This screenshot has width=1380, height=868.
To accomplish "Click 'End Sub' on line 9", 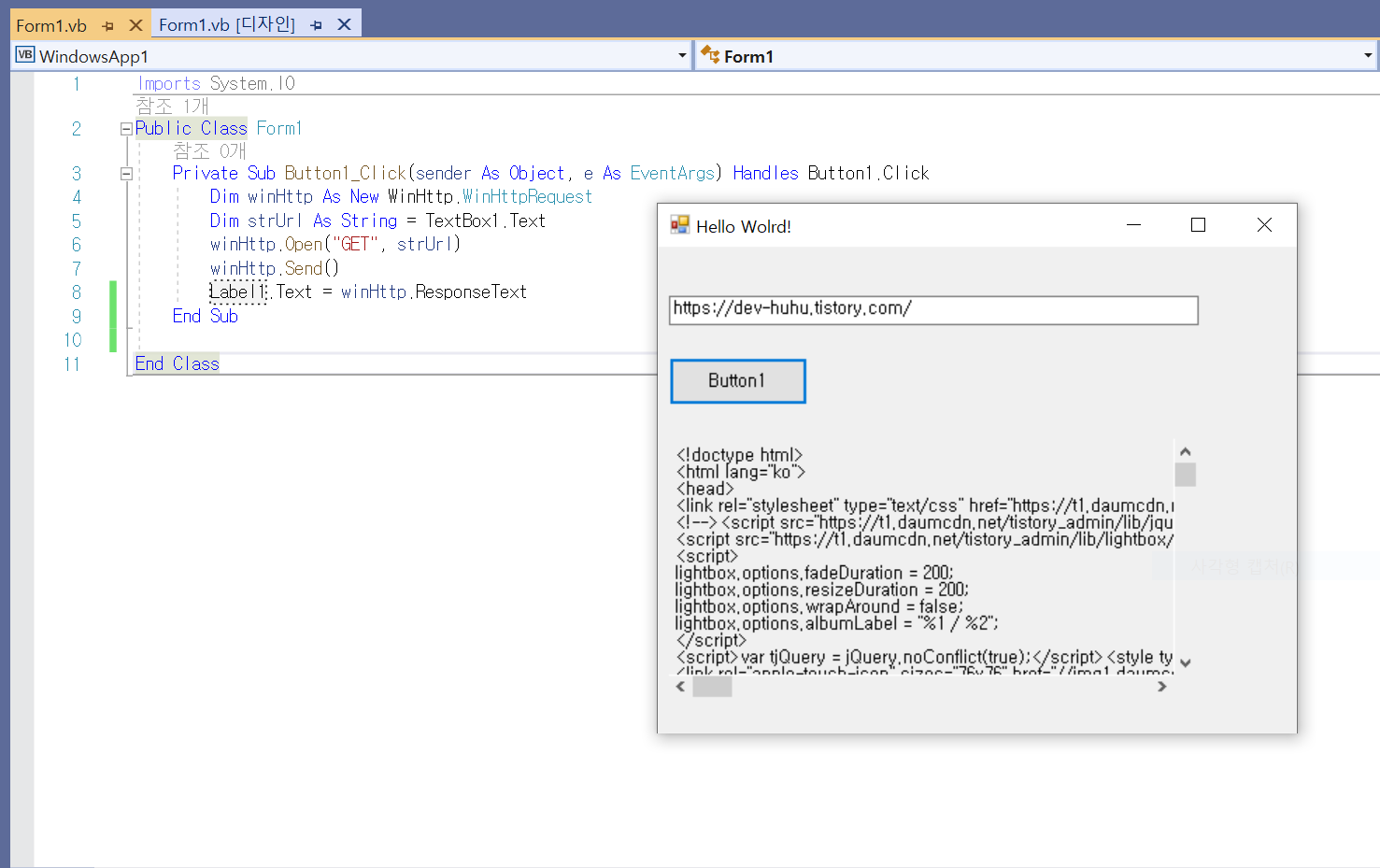I will point(206,316).
